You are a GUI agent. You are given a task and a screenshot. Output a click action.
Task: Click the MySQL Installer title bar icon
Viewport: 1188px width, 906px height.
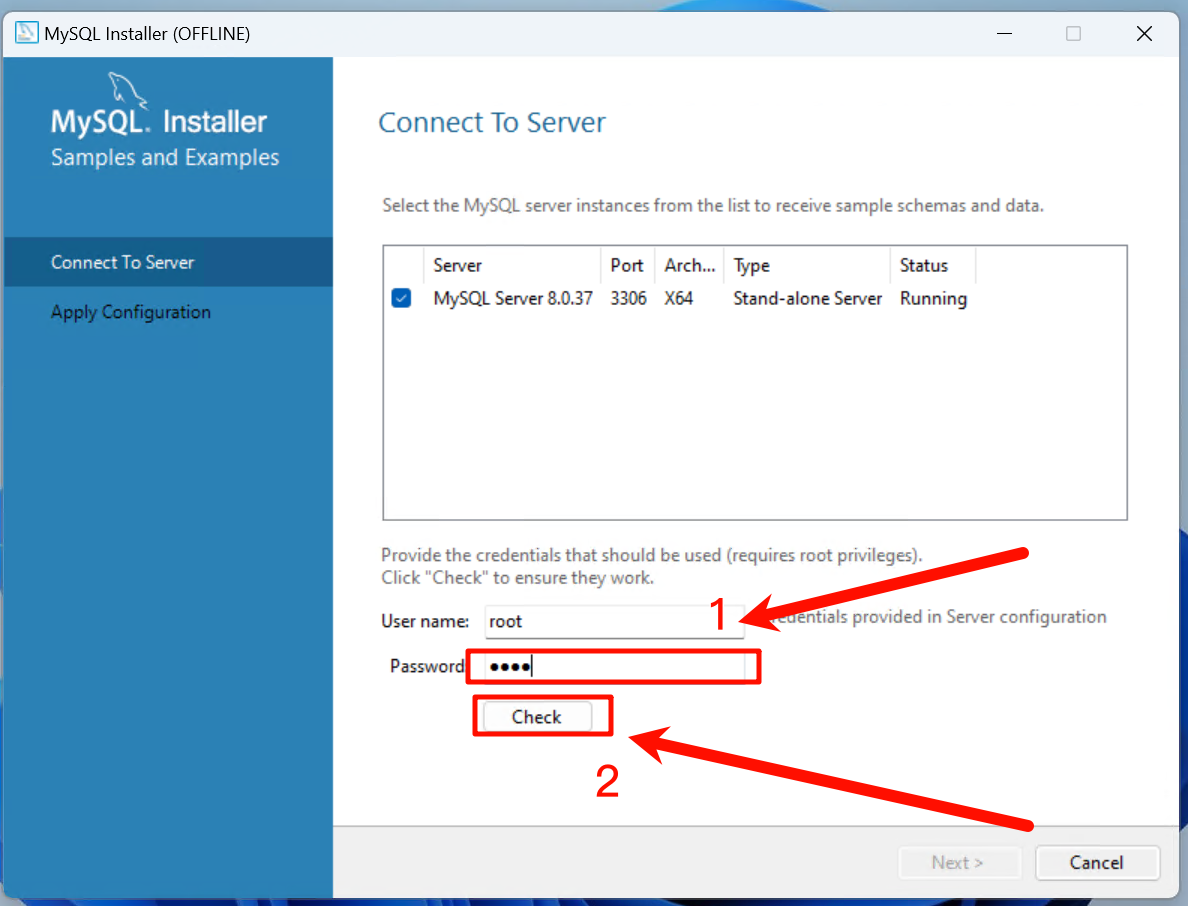tap(27, 33)
